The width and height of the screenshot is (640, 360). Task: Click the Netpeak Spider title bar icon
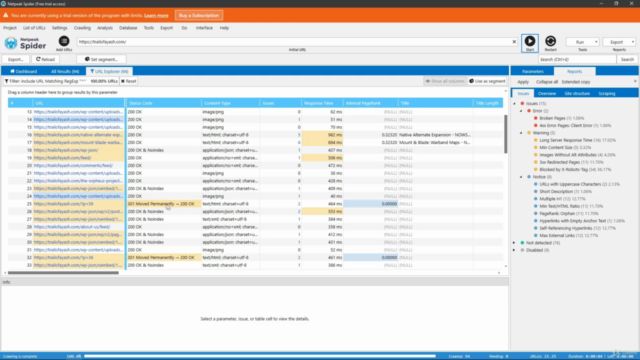coord(3,4)
